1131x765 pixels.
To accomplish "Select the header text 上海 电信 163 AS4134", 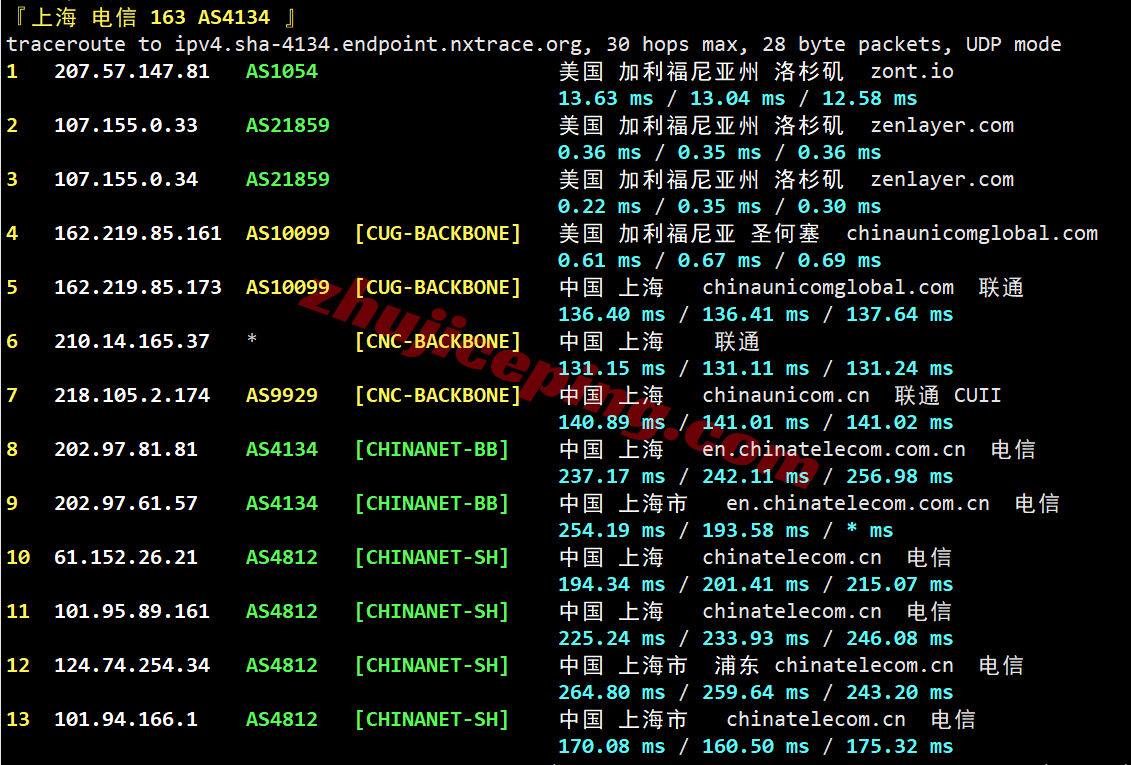I will pyautogui.click(x=151, y=17).
